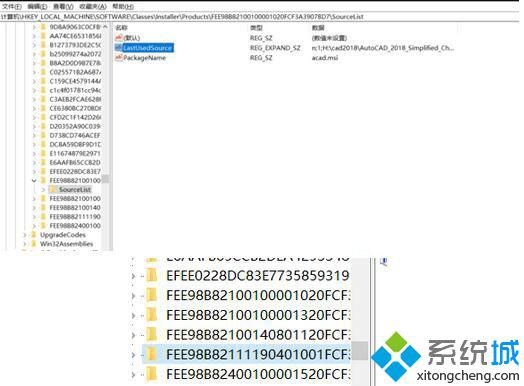
Task: Click folder icon of D738CD746ACEF key
Action: [x=43, y=135]
